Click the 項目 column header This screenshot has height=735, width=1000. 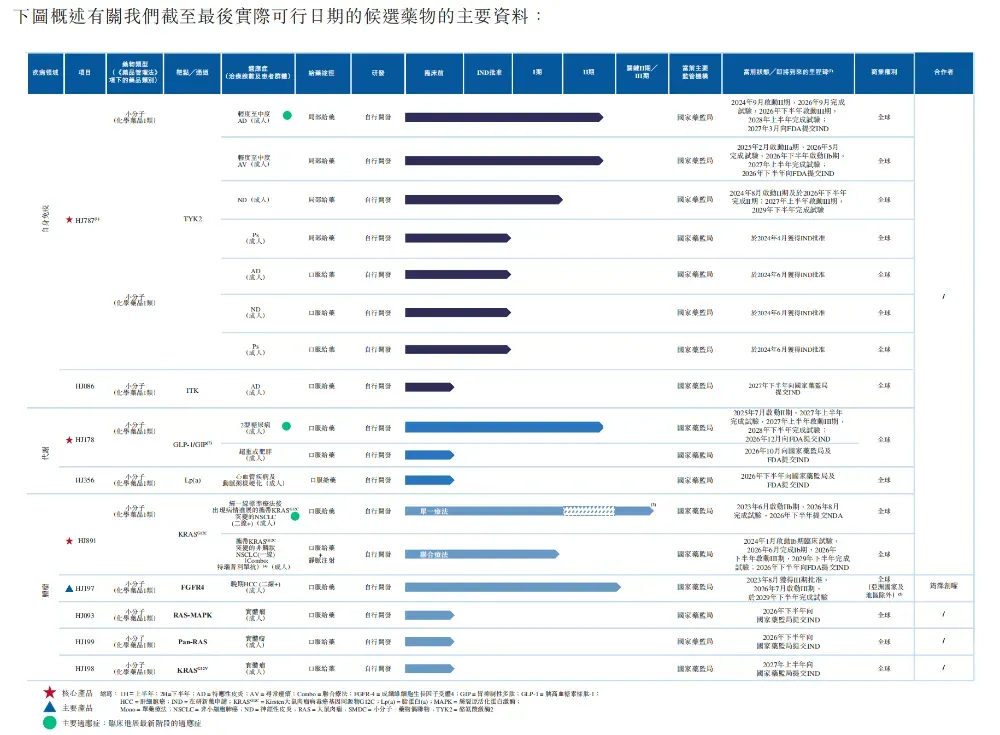click(x=85, y=73)
